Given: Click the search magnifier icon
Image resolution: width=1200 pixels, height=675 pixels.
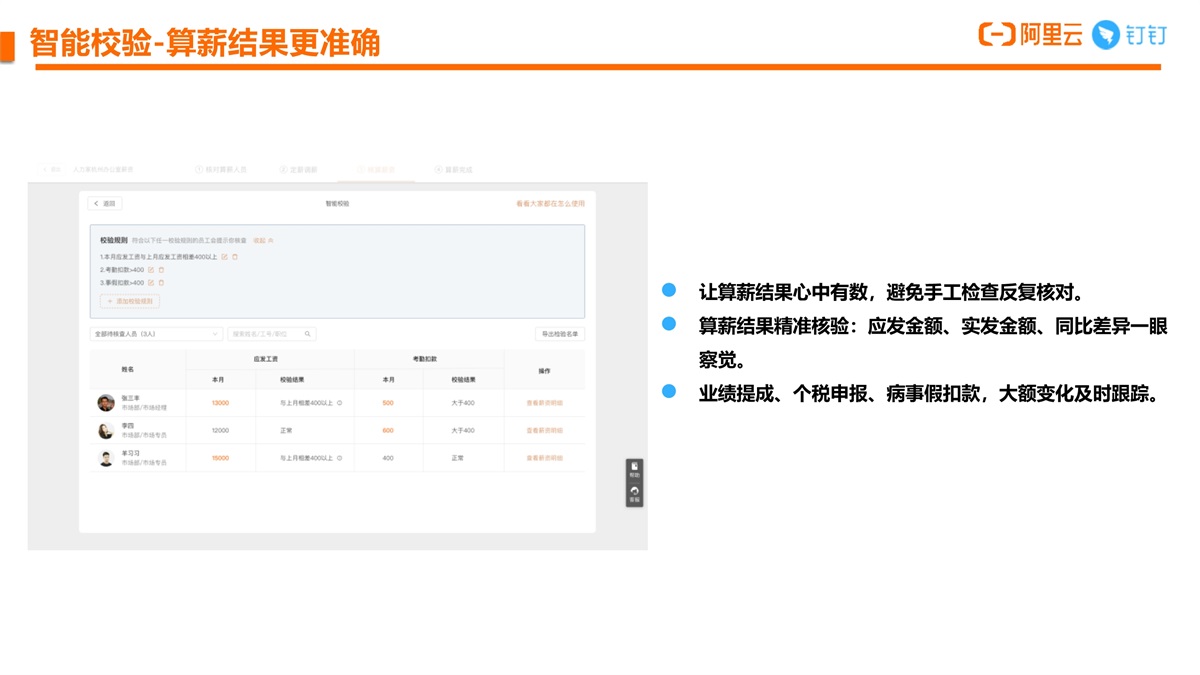Looking at the screenshot, I should tap(307, 334).
